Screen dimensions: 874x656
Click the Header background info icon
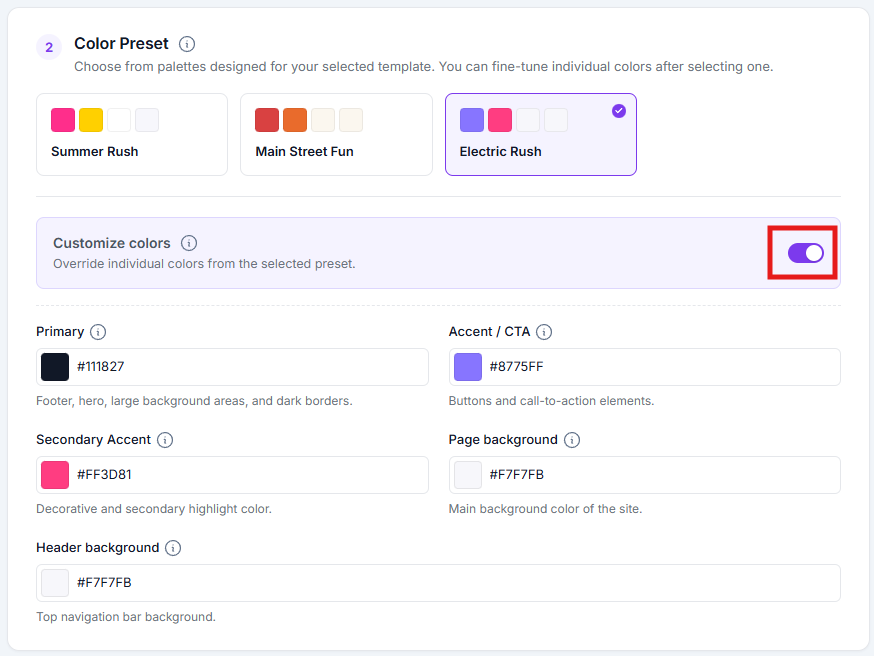173,548
